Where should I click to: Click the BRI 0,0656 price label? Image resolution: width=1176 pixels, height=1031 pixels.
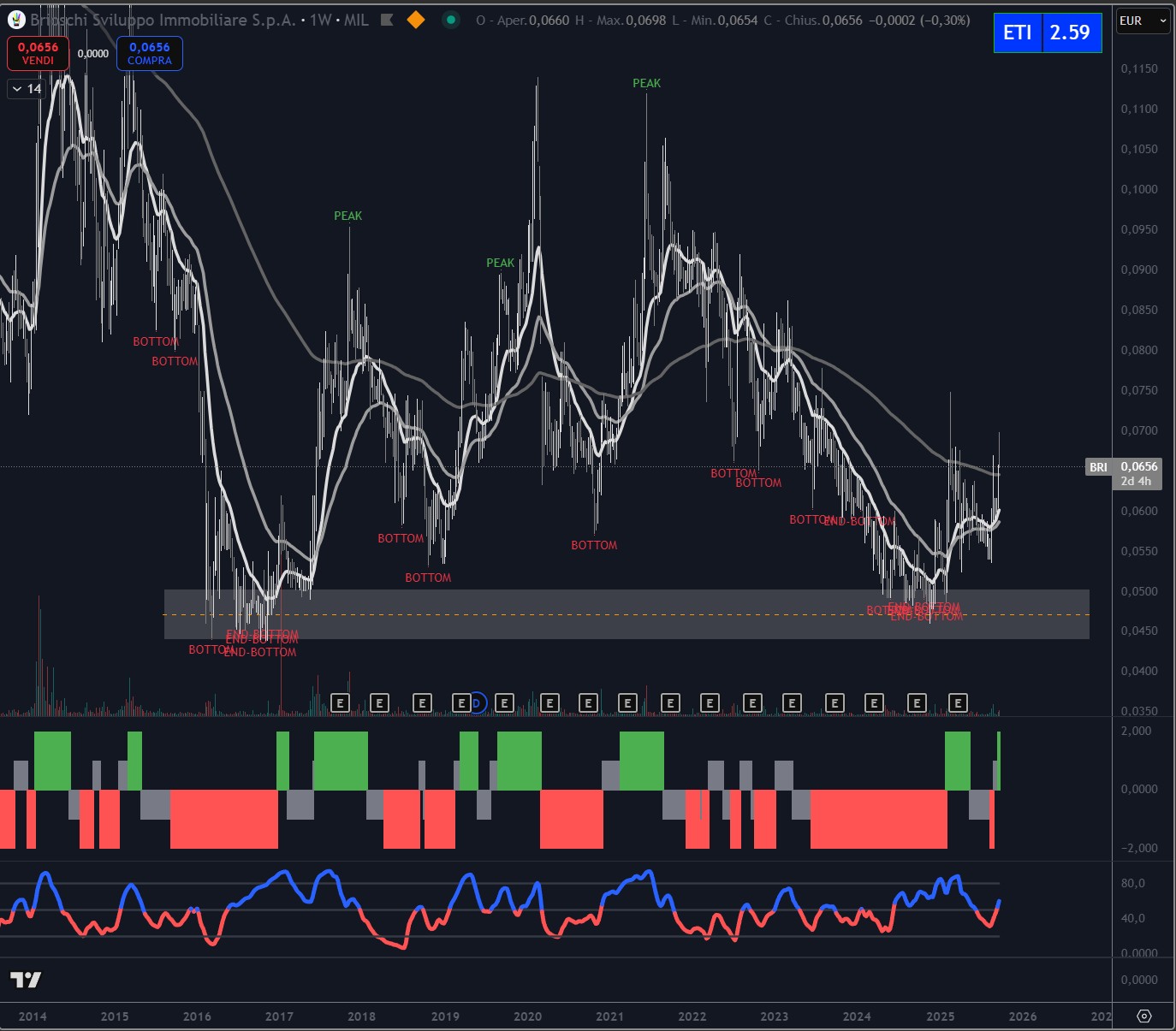click(x=1124, y=467)
